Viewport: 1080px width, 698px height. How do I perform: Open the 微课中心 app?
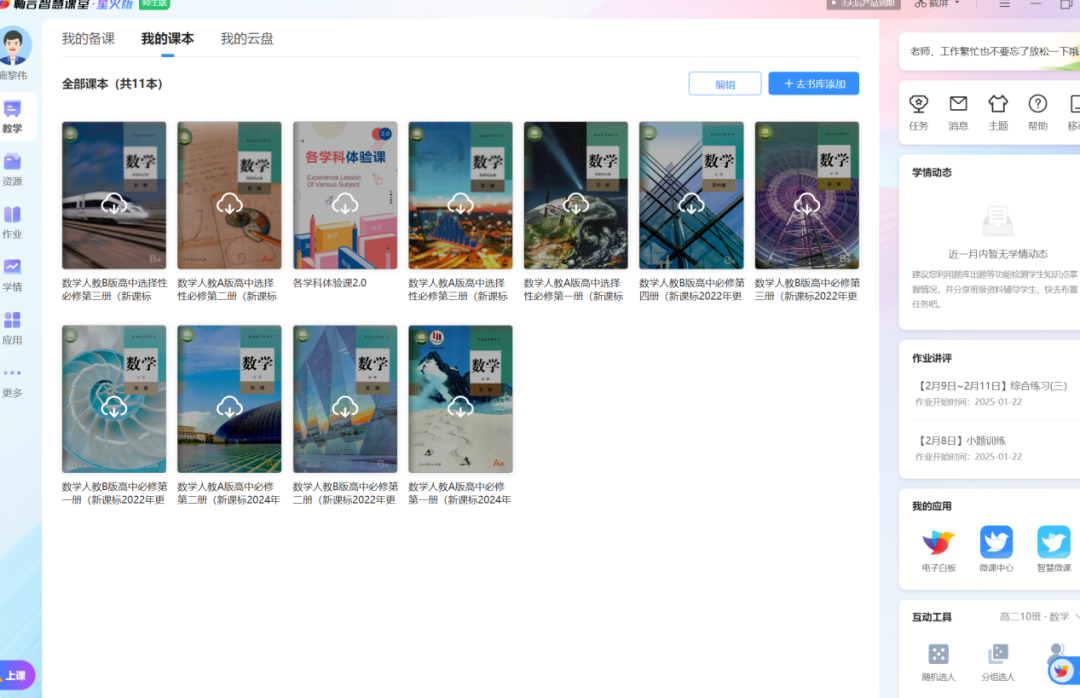996,549
